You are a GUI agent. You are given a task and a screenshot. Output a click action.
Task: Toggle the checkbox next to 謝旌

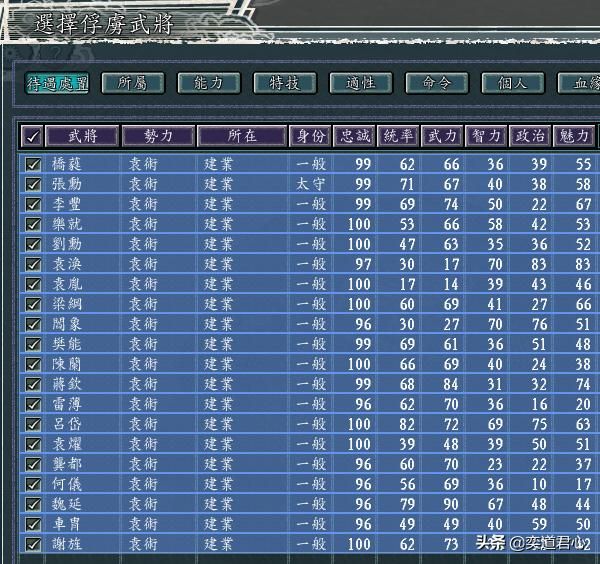[33, 544]
